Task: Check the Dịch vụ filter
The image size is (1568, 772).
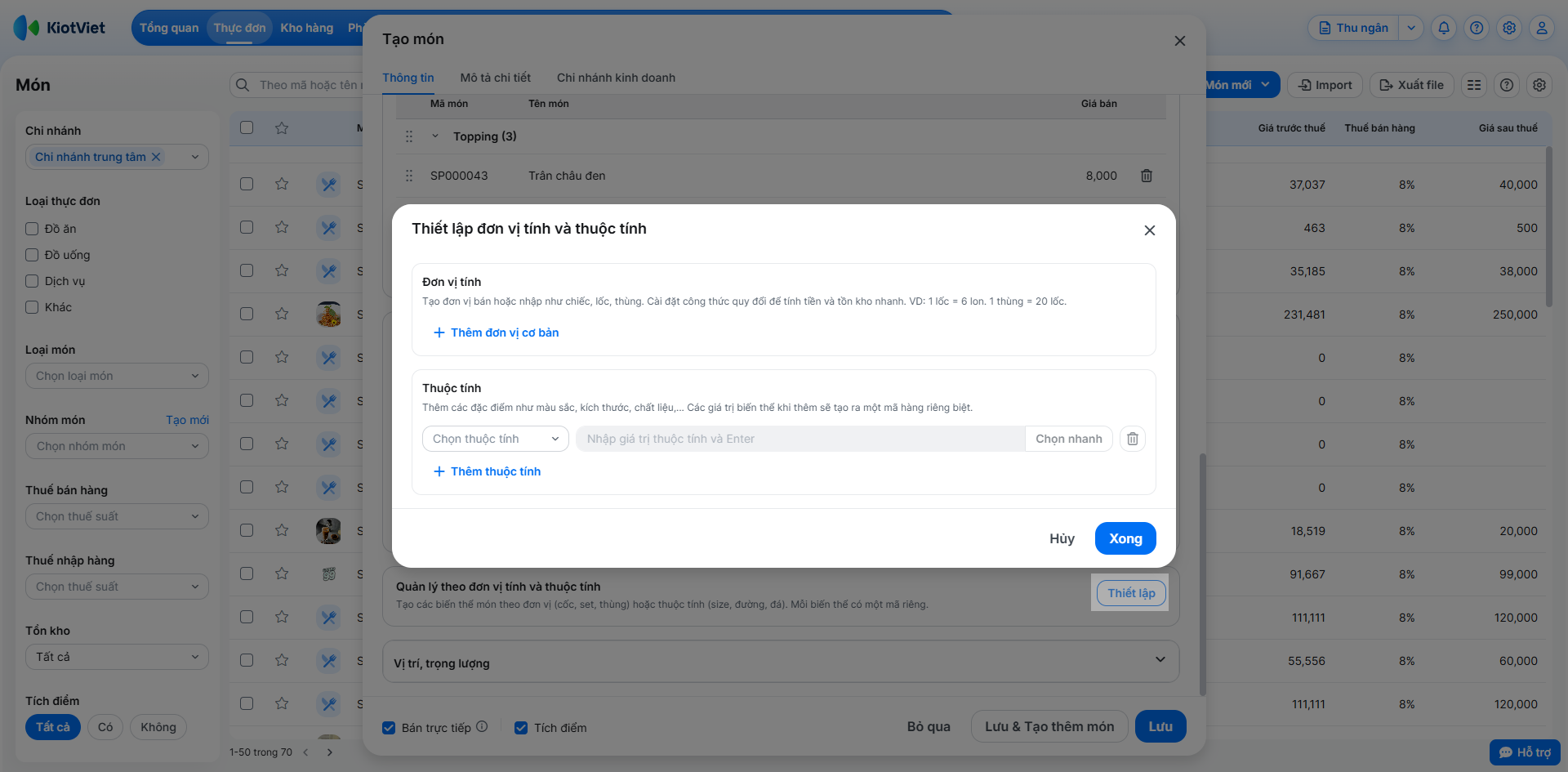Action: (x=32, y=281)
